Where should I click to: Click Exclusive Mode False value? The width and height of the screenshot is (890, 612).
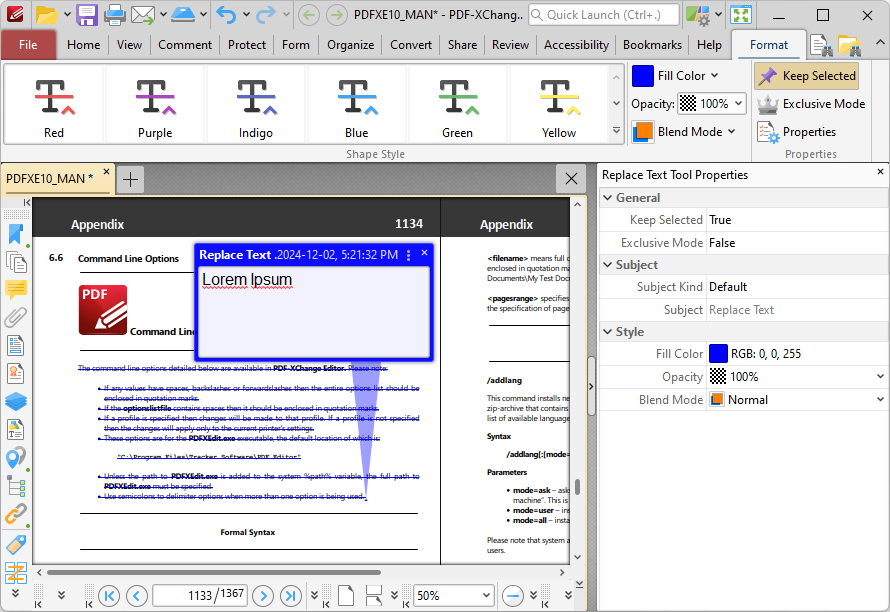796,243
